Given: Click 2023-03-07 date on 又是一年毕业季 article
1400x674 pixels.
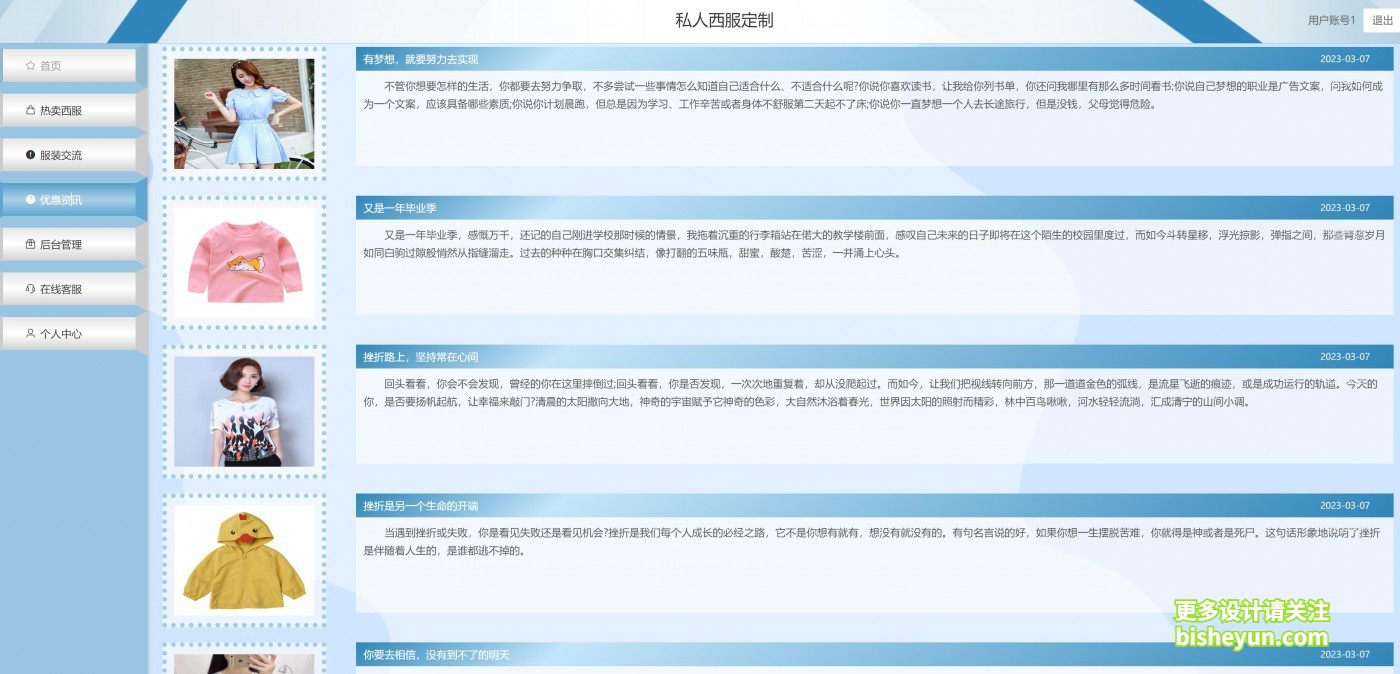Looking at the screenshot, I should click(1345, 208).
